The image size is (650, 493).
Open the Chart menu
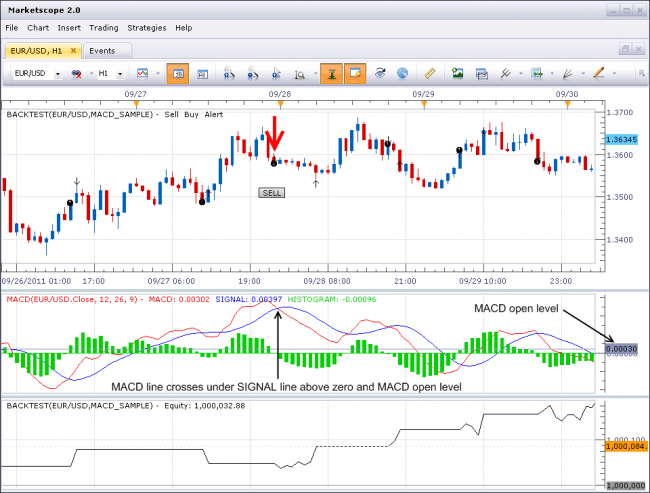click(x=38, y=28)
